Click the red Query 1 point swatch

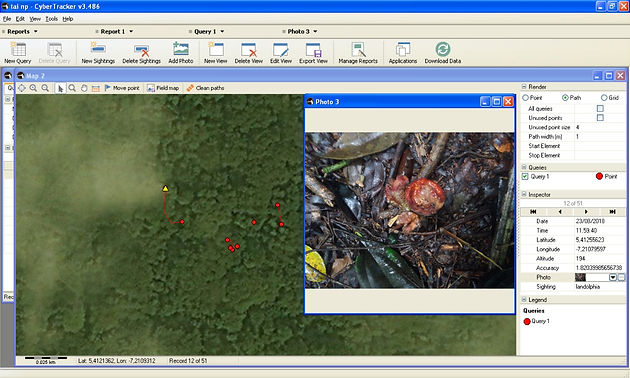[x=599, y=176]
